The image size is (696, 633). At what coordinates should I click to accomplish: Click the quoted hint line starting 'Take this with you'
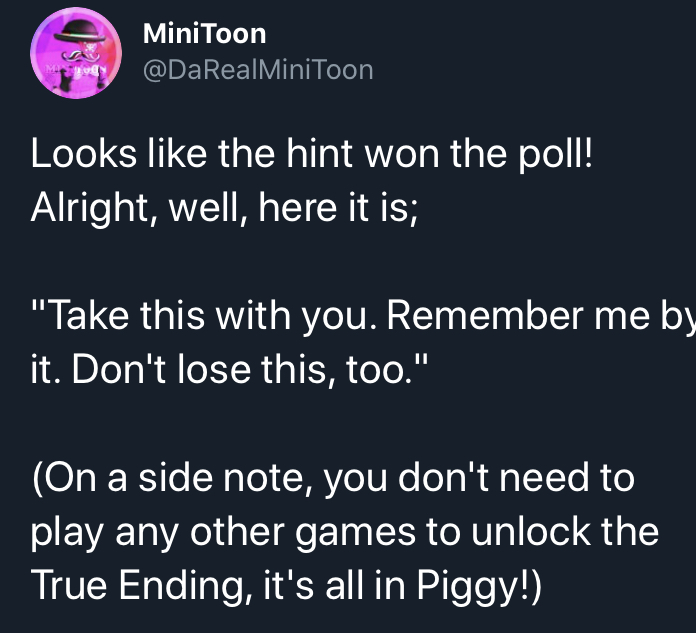tap(363, 316)
